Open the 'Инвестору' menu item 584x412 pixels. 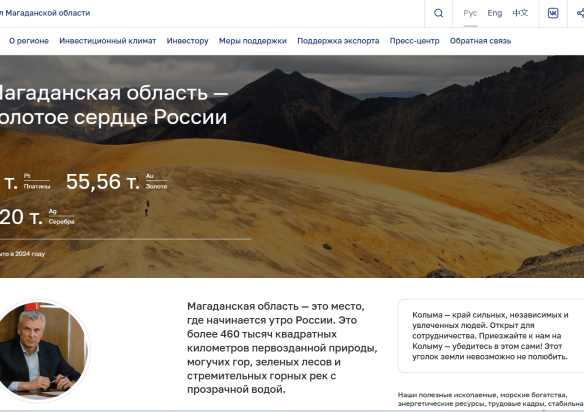click(187, 41)
